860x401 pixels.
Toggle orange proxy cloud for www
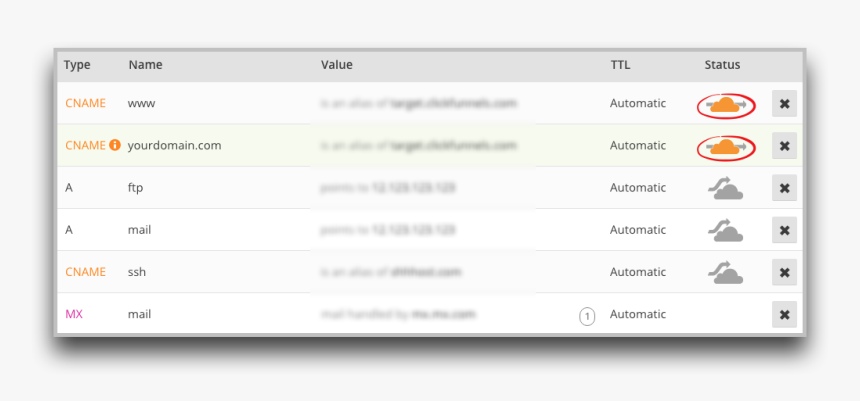coord(725,104)
